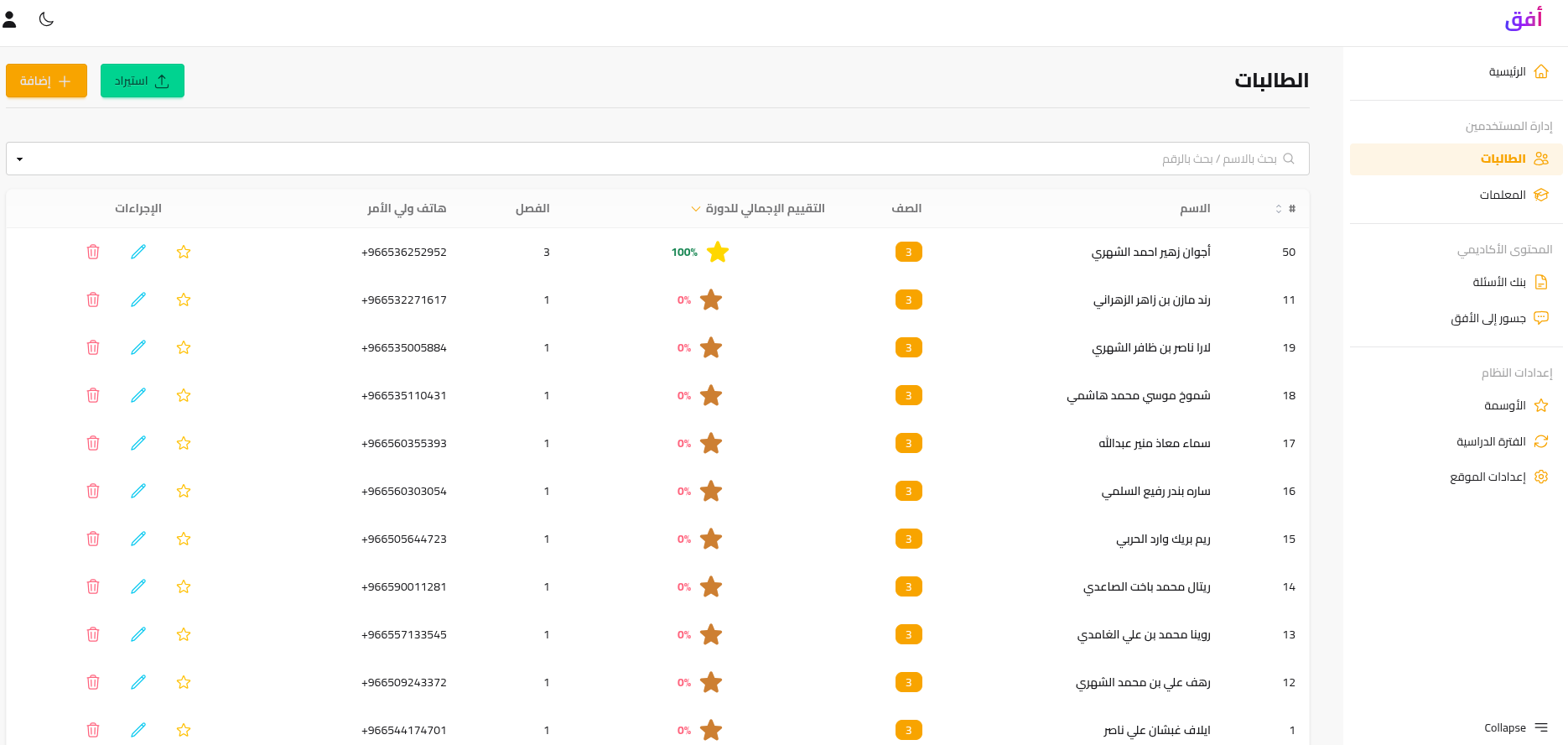Sort the # column
This screenshot has width=1568, height=745.
[1285, 208]
